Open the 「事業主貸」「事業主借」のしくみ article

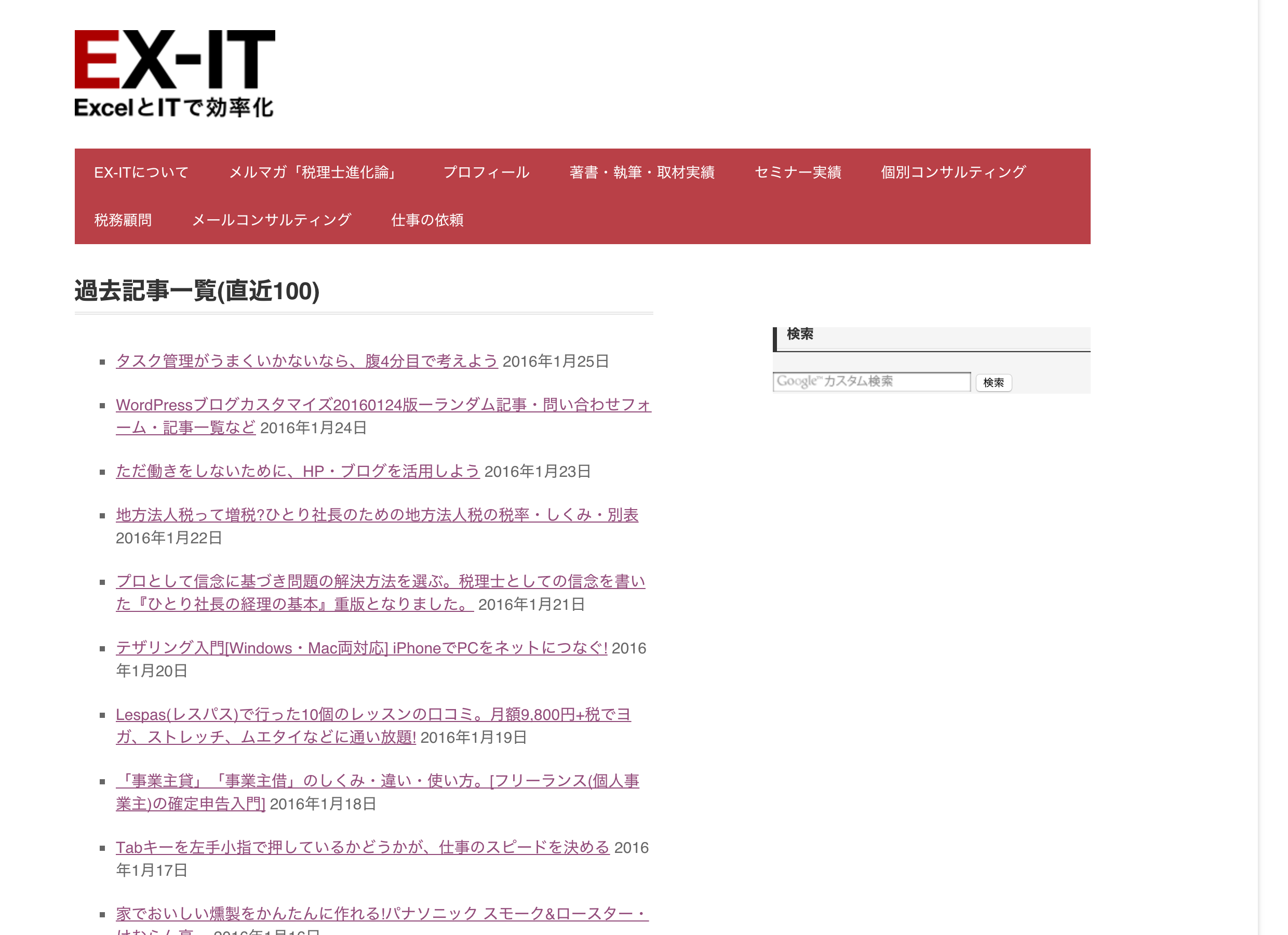point(378,793)
